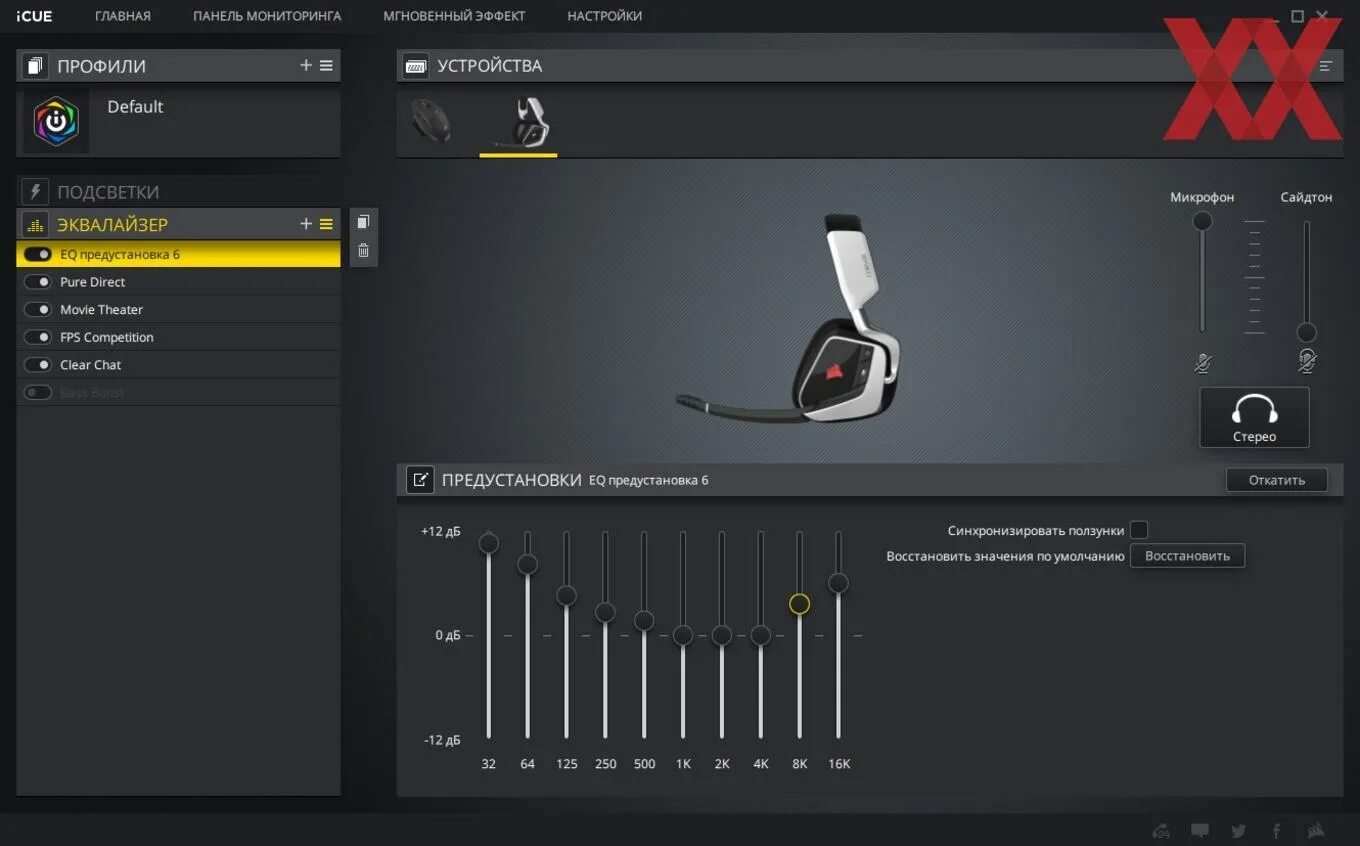Viewport: 1360px width, 846px height.
Task: Copy the selected EQ preset
Action: coord(363,222)
